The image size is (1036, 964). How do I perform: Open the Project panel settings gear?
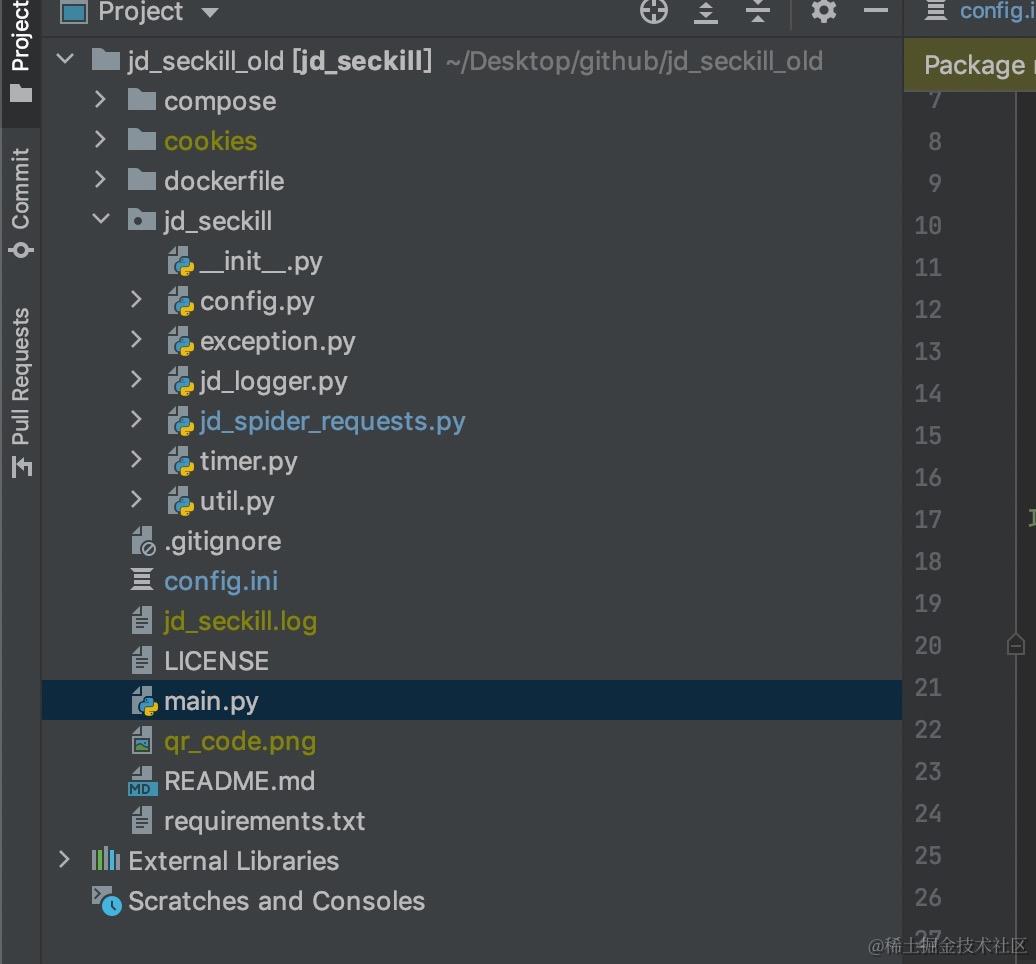tap(823, 11)
